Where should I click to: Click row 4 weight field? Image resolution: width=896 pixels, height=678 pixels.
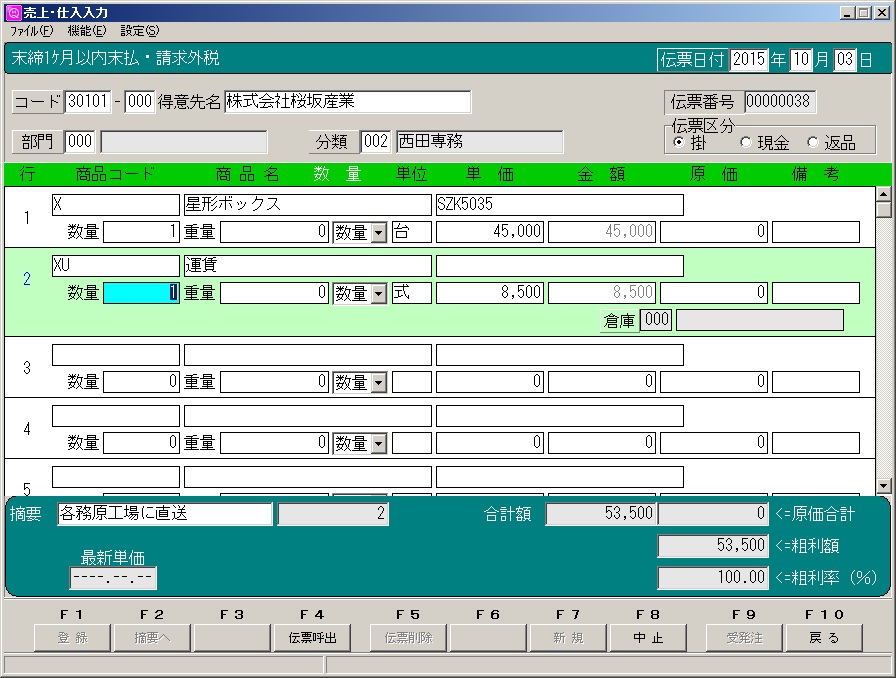click(274, 443)
